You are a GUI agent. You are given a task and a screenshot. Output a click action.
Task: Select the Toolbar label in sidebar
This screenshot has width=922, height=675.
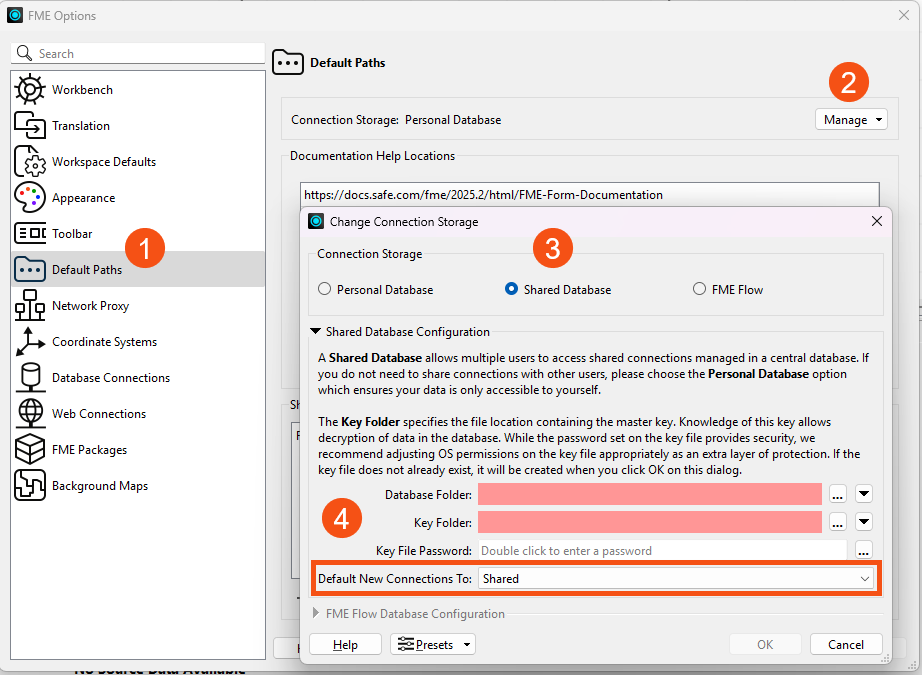[72, 233]
